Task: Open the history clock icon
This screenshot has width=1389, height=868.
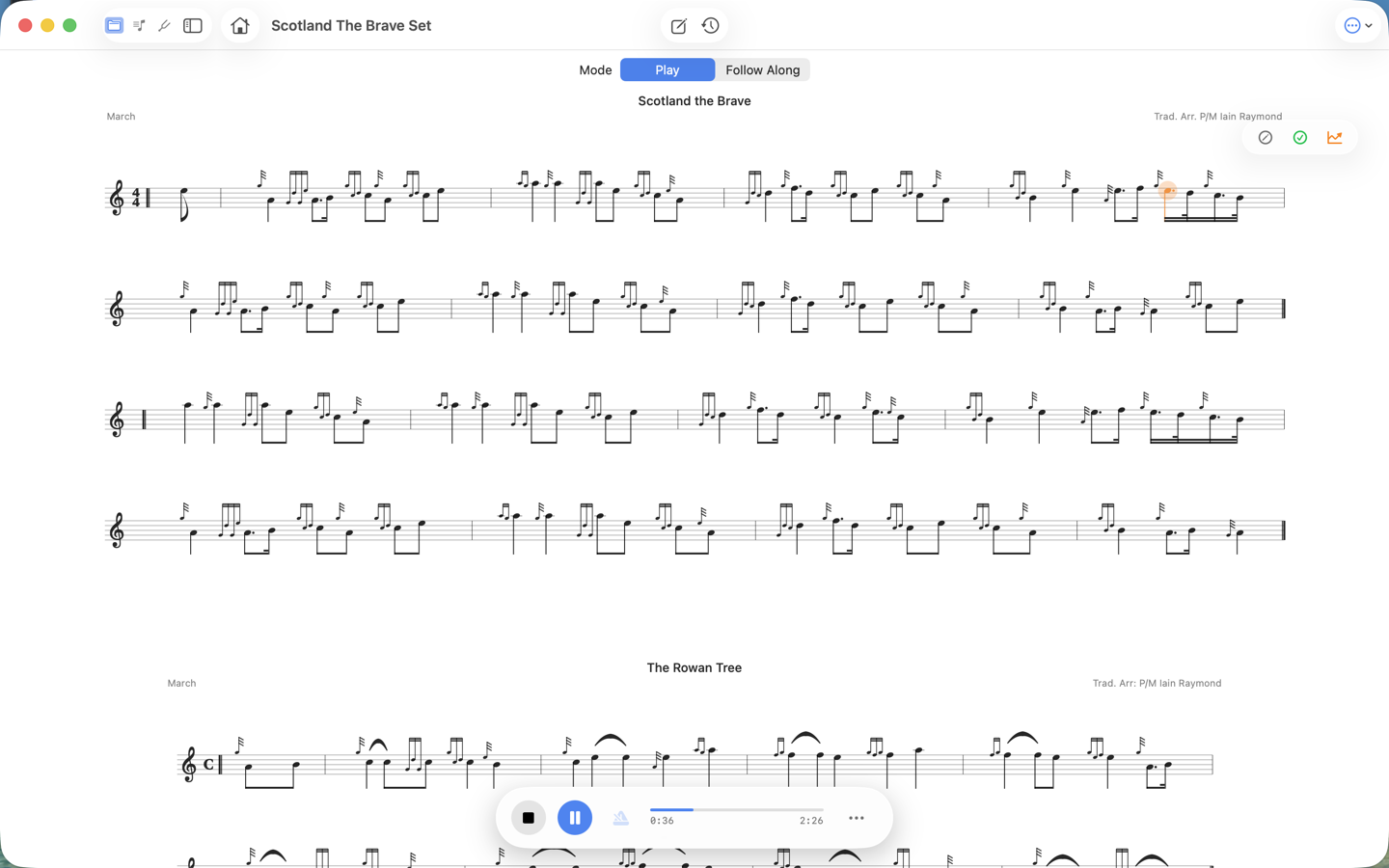Action: [x=711, y=26]
